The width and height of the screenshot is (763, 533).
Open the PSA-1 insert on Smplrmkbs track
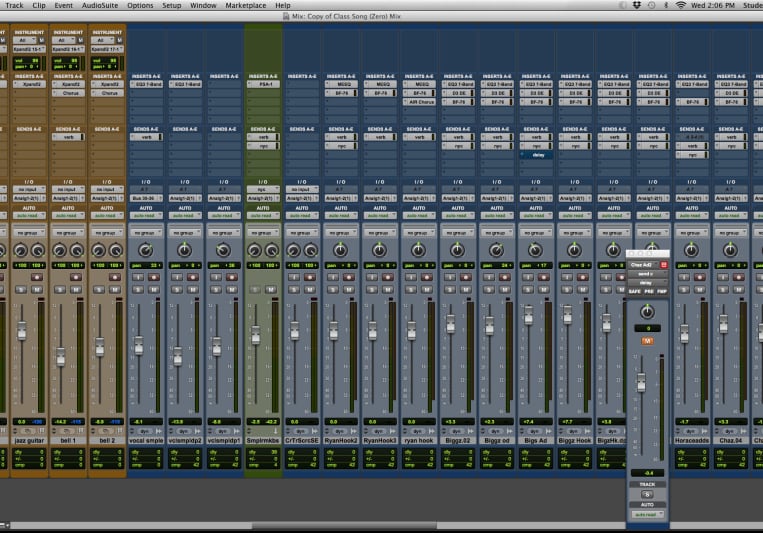click(x=263, y=84)
